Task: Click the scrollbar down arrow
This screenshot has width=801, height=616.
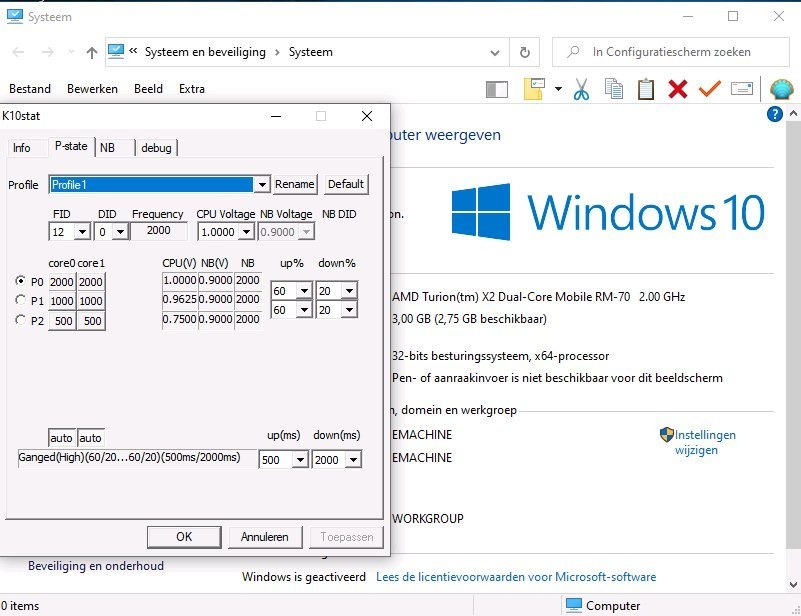Action: tap(793, 585)
